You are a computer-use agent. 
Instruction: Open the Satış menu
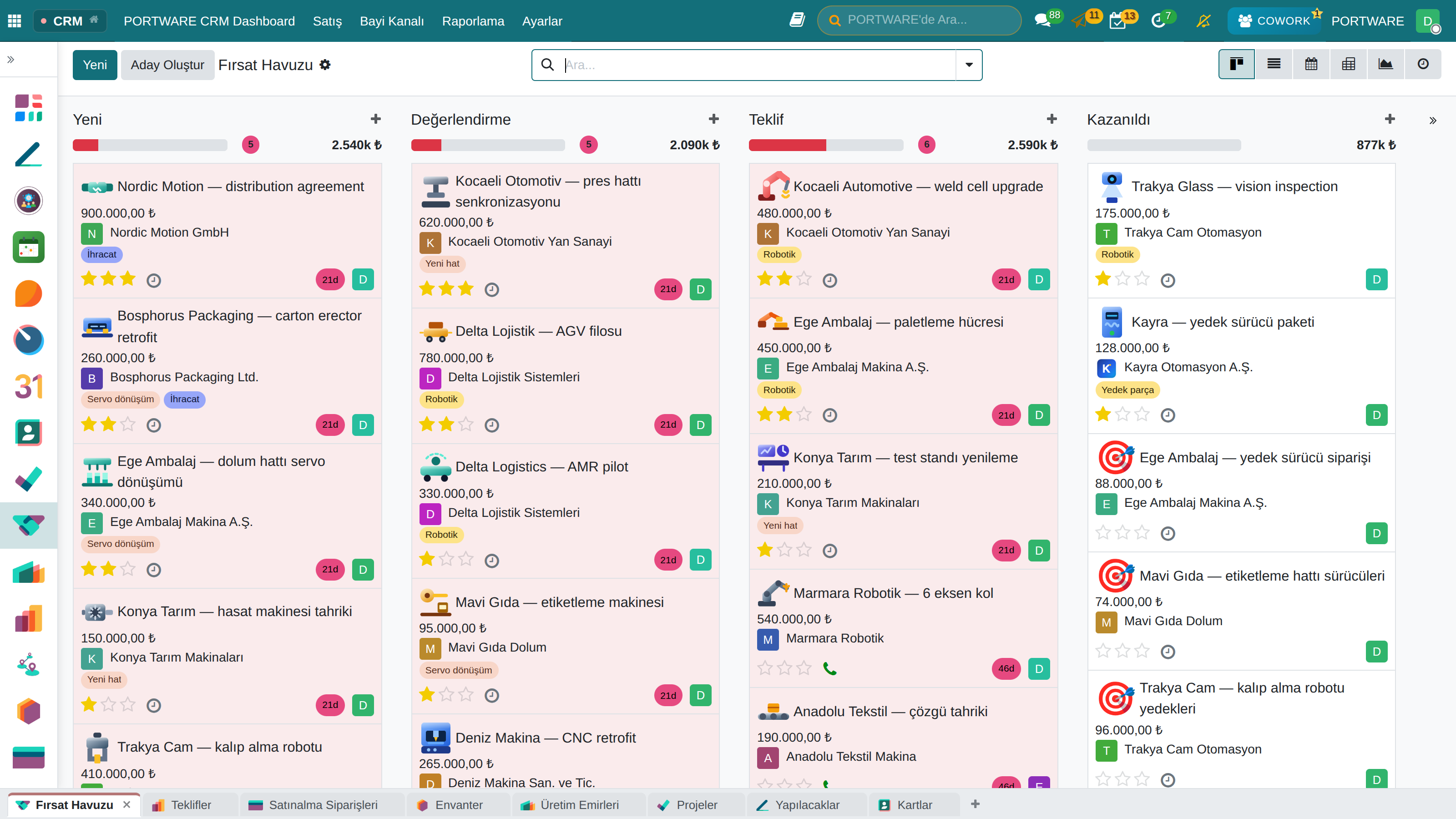click(327, 21)
